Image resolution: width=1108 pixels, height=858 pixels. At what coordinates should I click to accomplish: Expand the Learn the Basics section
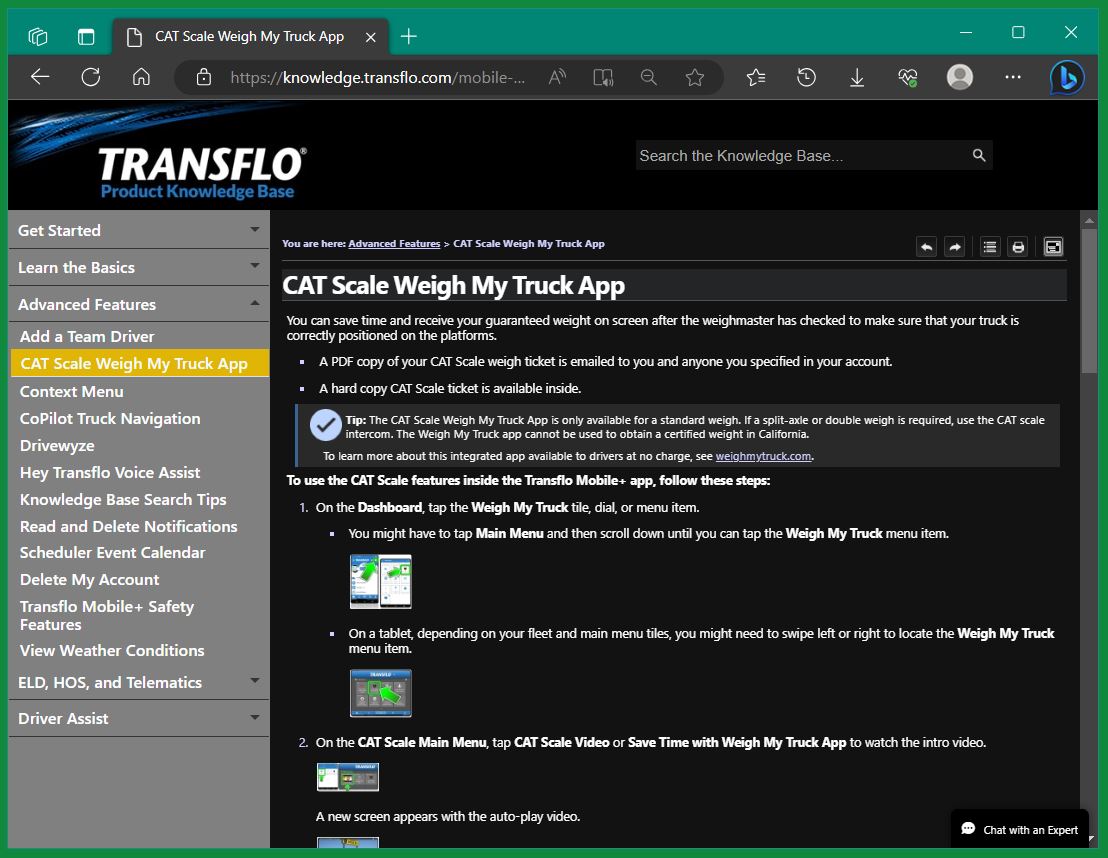[139, 267]
